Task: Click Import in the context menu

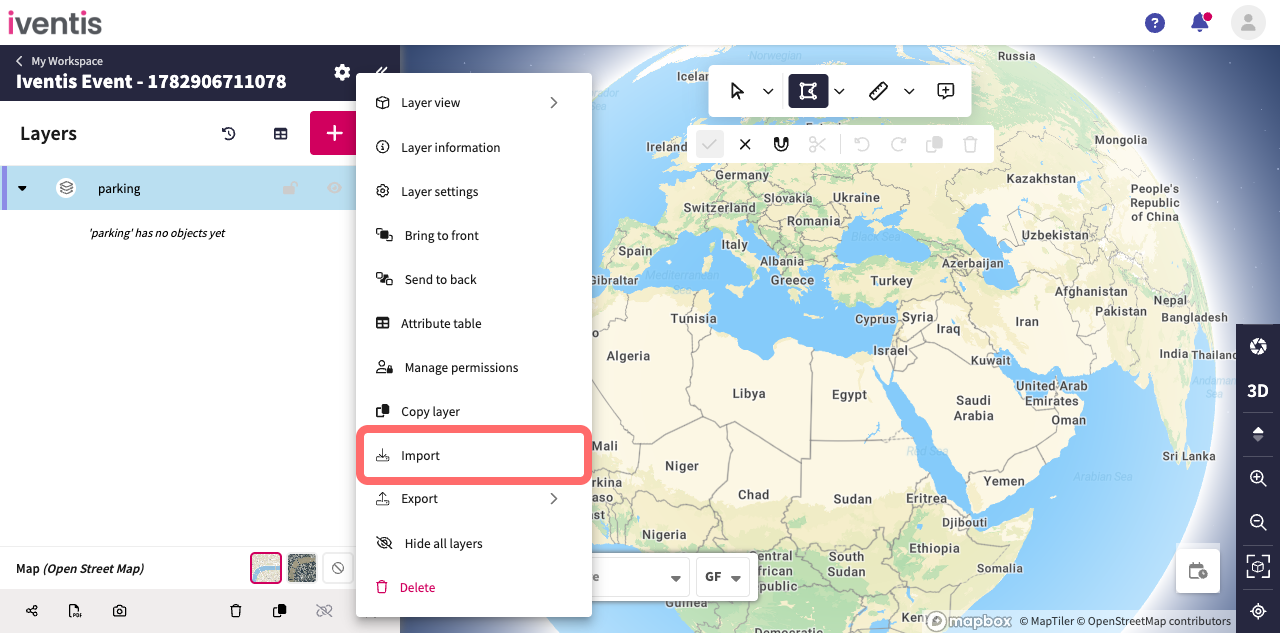Action: [x=474, y=455]
